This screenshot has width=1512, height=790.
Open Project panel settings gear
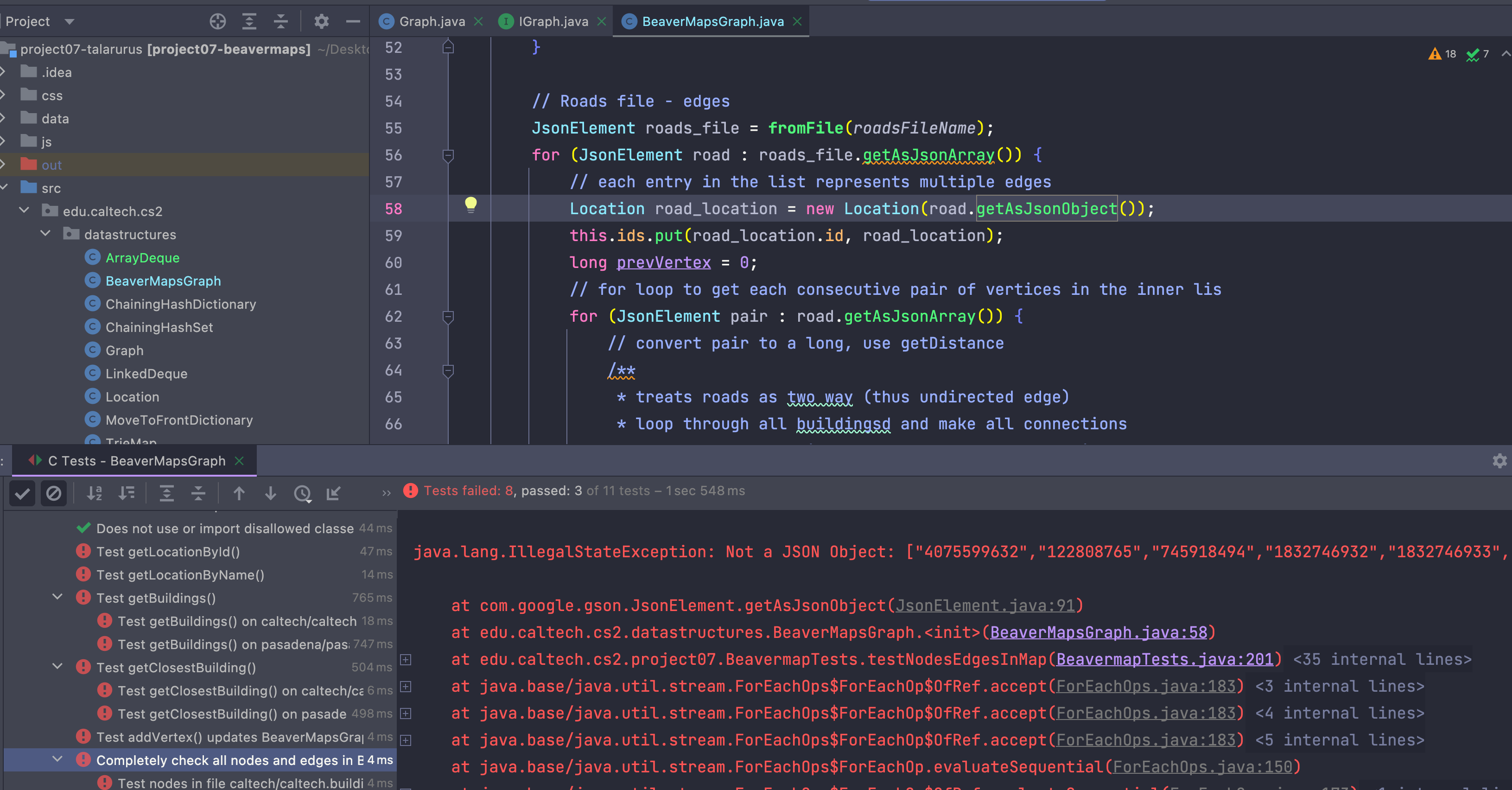coord(321,22)
